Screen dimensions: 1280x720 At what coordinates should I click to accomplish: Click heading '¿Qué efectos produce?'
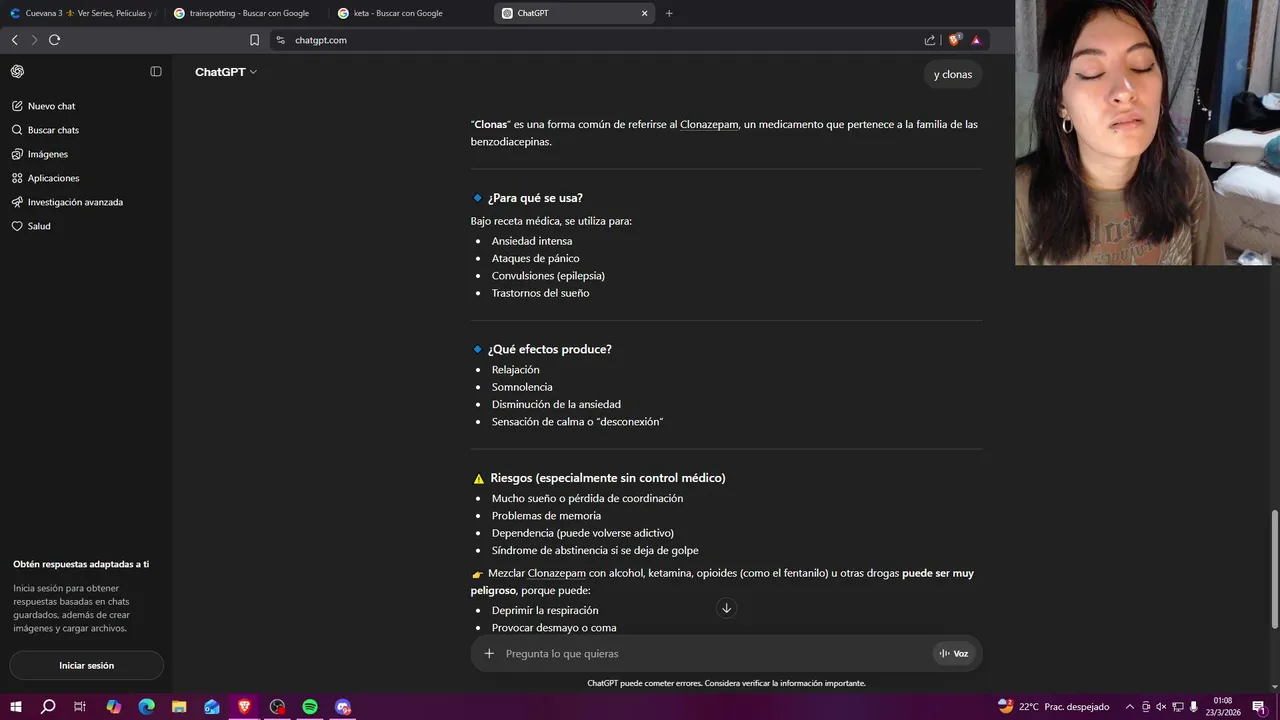tap(549, 349)
